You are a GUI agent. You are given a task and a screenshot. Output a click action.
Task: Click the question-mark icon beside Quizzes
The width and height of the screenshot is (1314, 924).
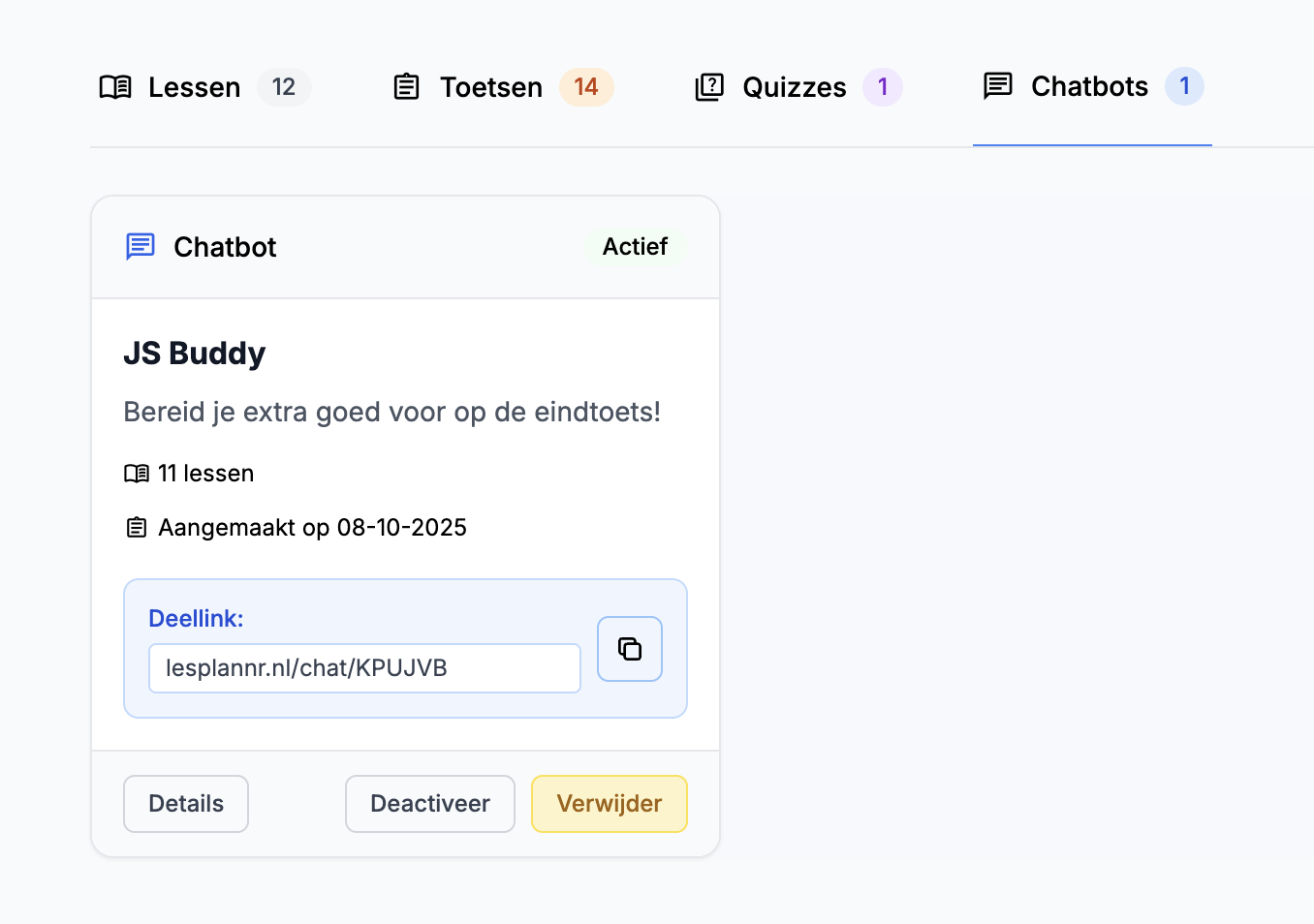[709, 87]
